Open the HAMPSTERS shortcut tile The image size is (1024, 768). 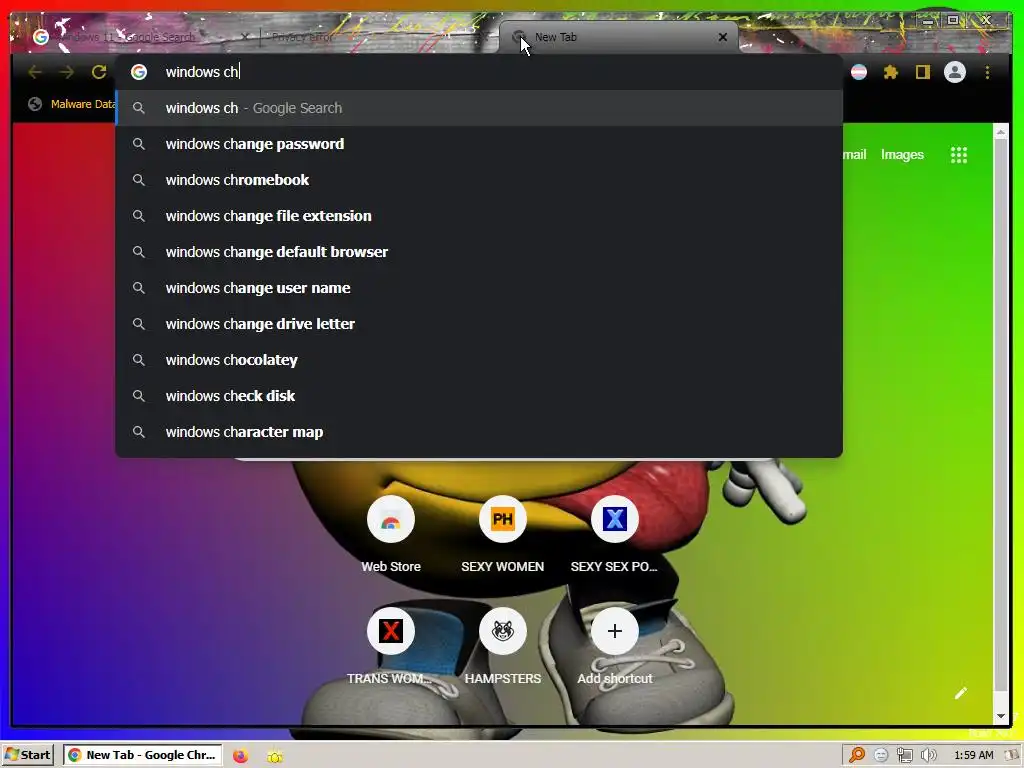pos(502,647)
